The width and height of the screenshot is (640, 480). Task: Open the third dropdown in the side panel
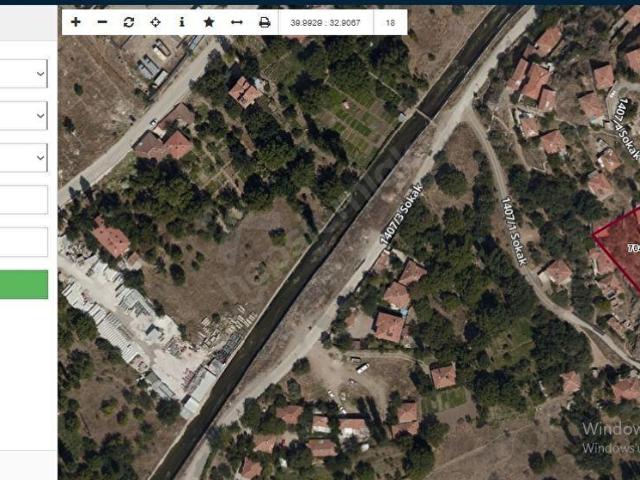[24, 158]
